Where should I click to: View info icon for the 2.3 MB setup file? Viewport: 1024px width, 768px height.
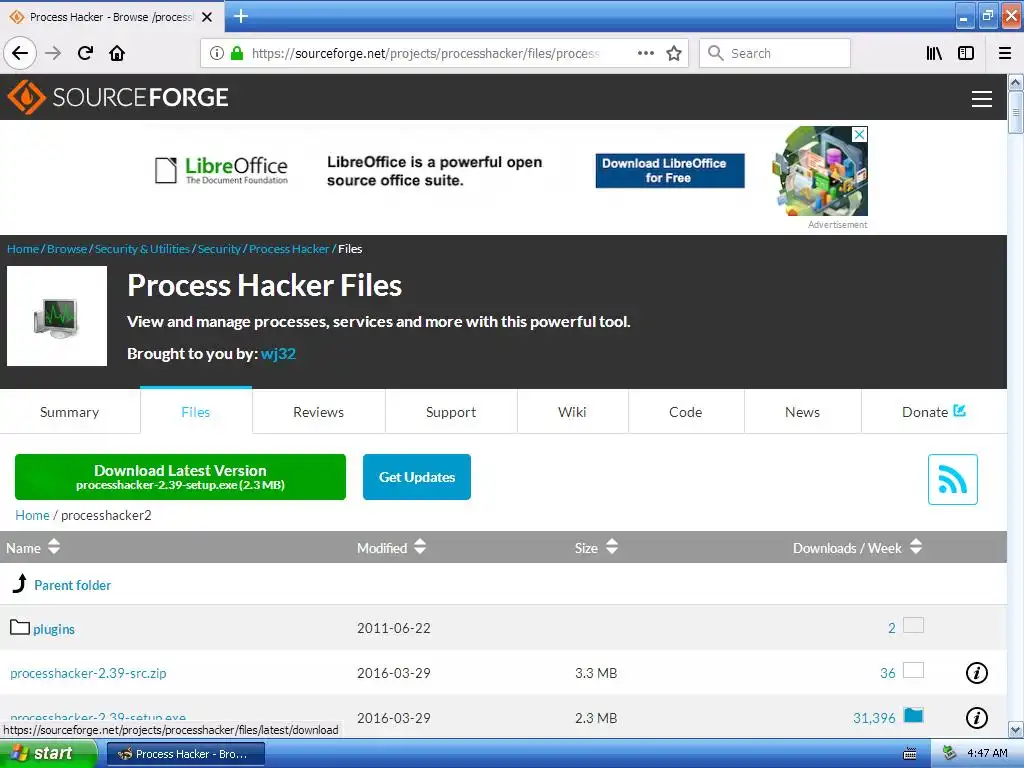976,718
